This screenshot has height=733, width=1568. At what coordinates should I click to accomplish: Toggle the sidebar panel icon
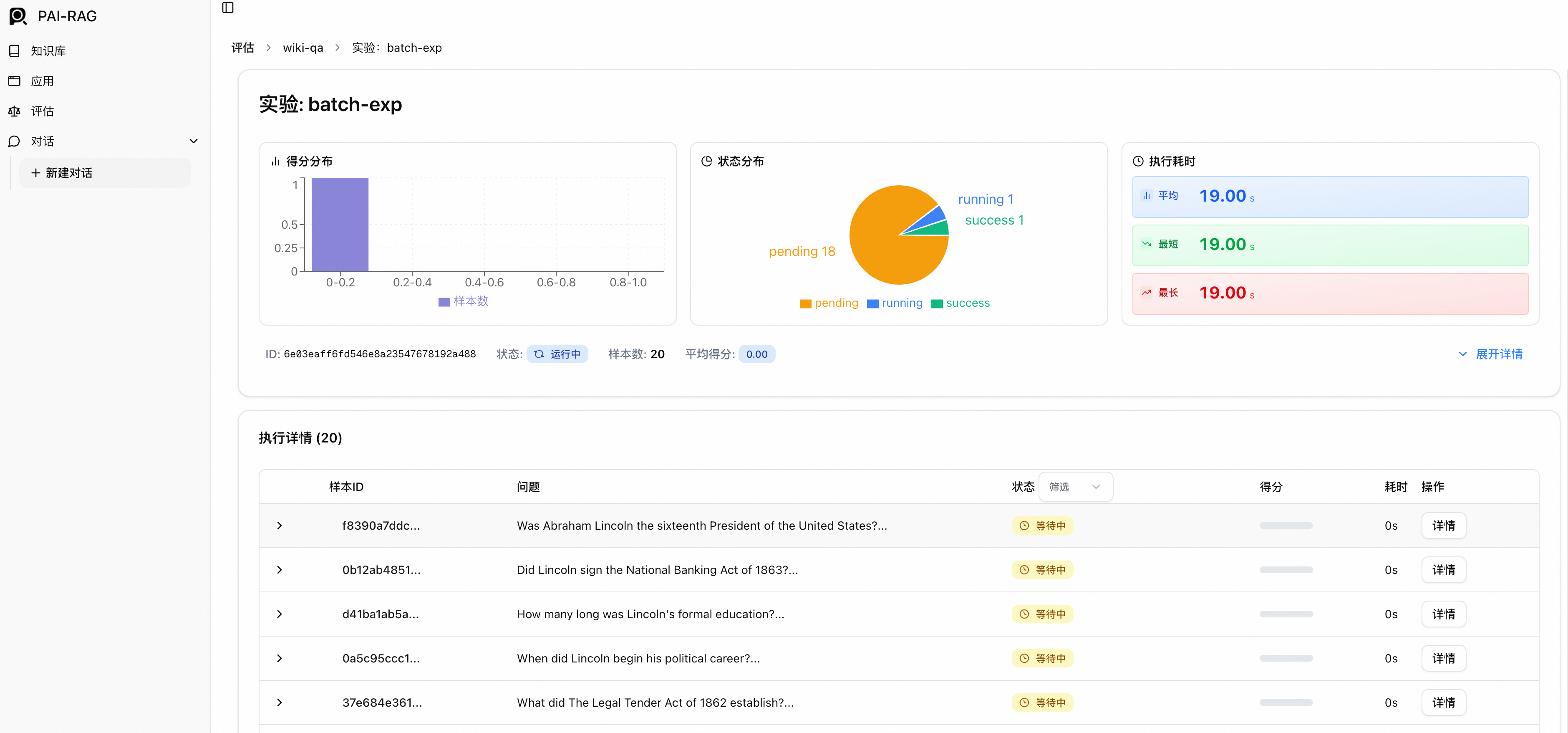(x=228, y=8)
